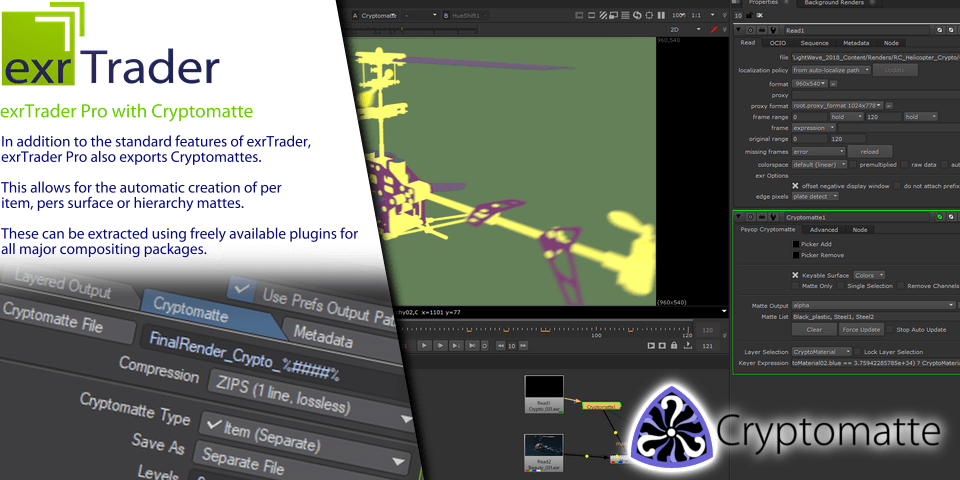Image resolution: width=960 pixels, height=480 pixels.
Task: Jump to the last frame on the timeline
Action: click(x=472, y=345)
